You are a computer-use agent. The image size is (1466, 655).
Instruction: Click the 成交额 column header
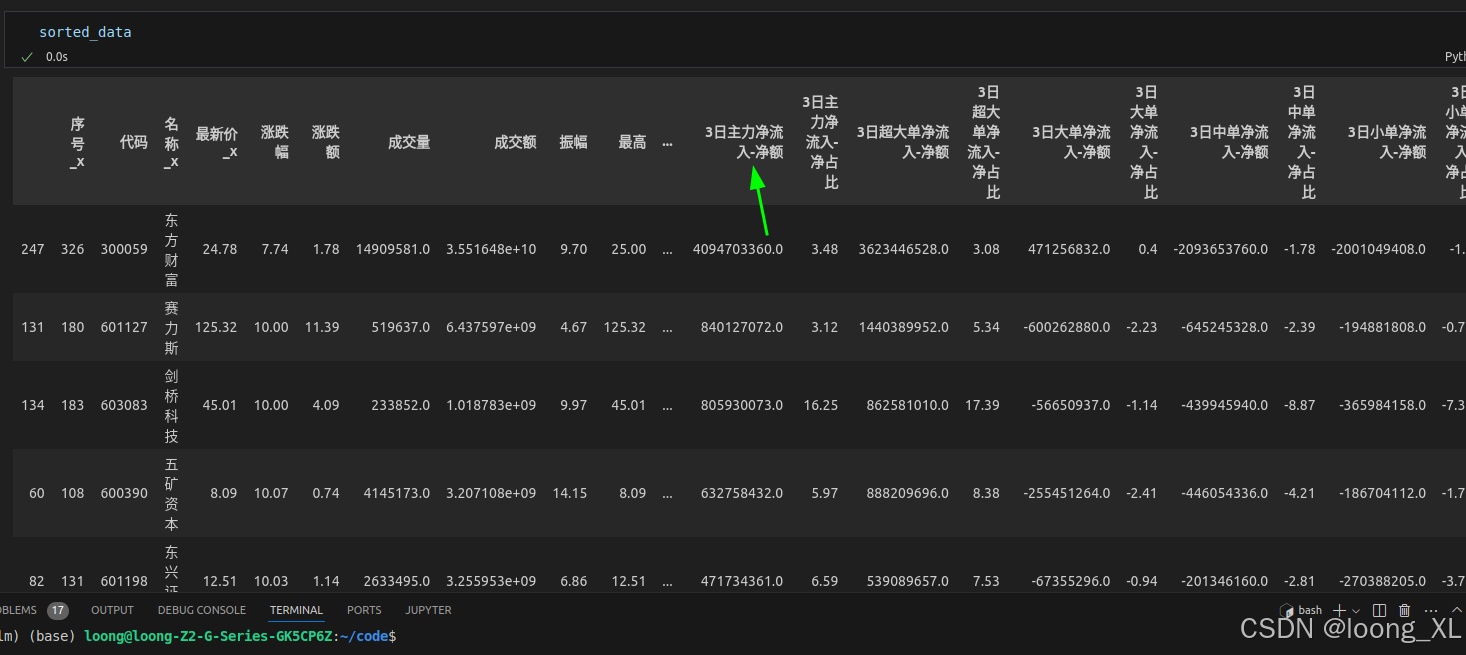coord(515,142)
